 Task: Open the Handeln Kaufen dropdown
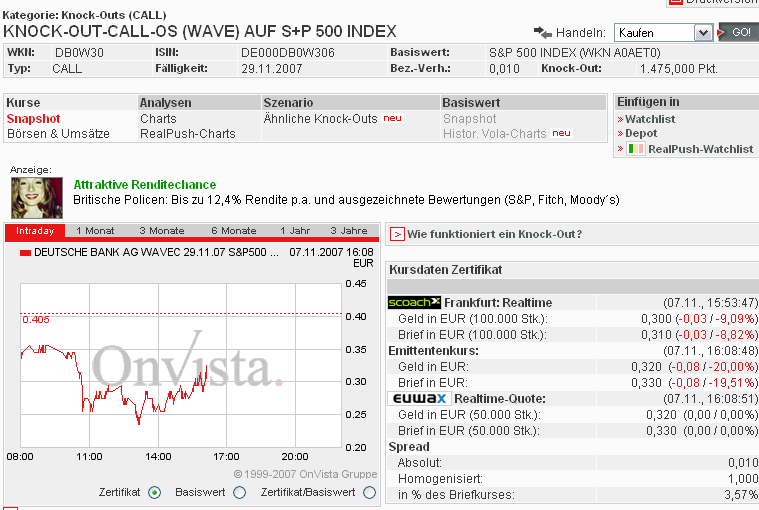tap(663, 33)
